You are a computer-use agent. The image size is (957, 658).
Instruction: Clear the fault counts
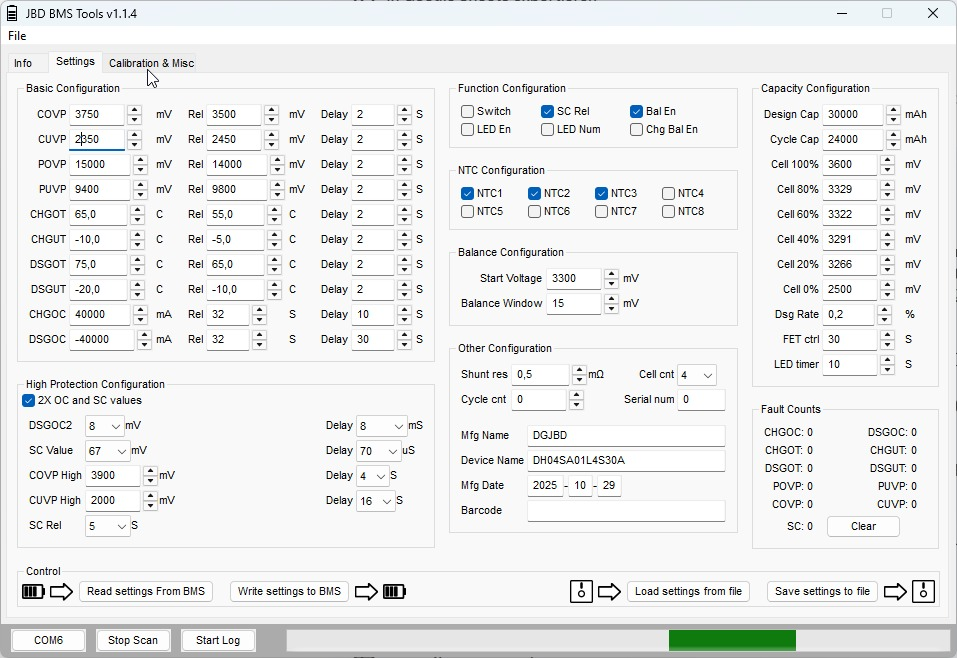click(x=863, y=526)
